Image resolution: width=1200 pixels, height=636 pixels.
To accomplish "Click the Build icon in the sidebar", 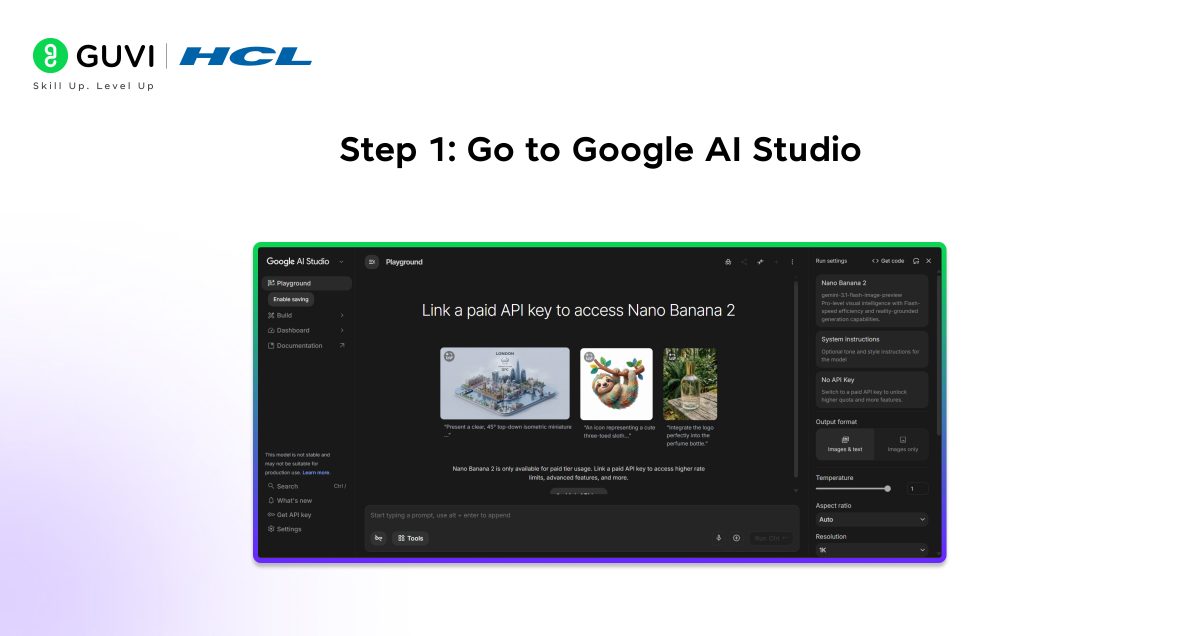I will (x=271, y=315).
